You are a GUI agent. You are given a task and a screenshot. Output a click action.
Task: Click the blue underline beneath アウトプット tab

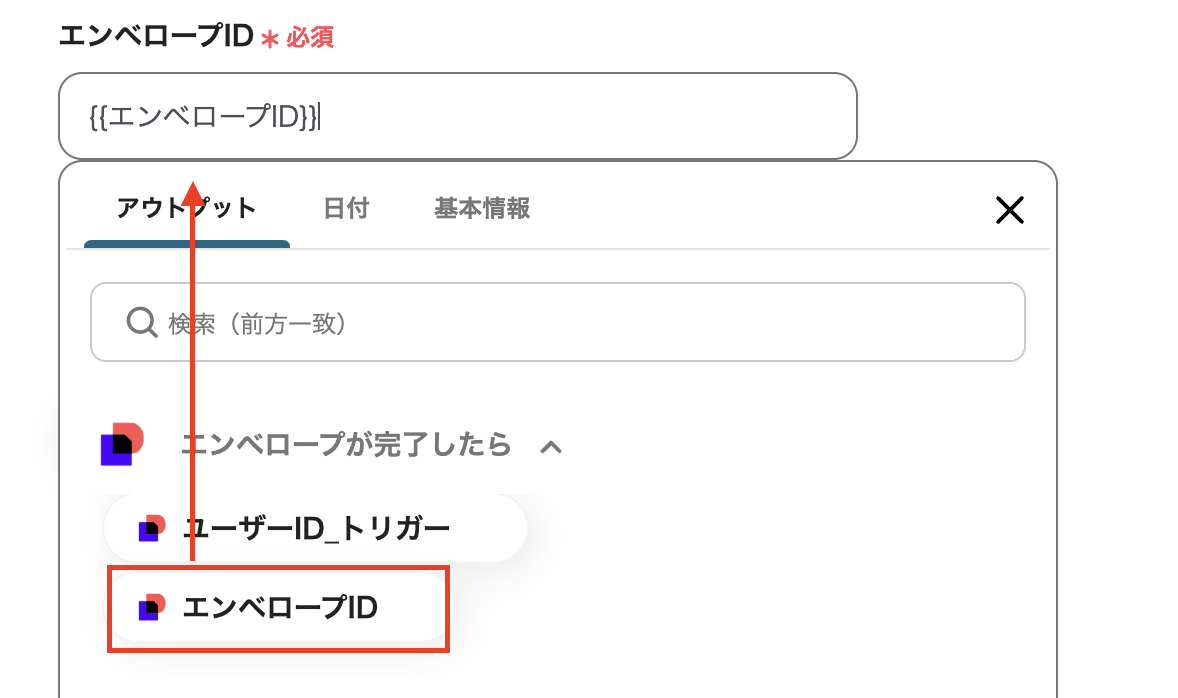pyautogui.click(x=187, y=244)
